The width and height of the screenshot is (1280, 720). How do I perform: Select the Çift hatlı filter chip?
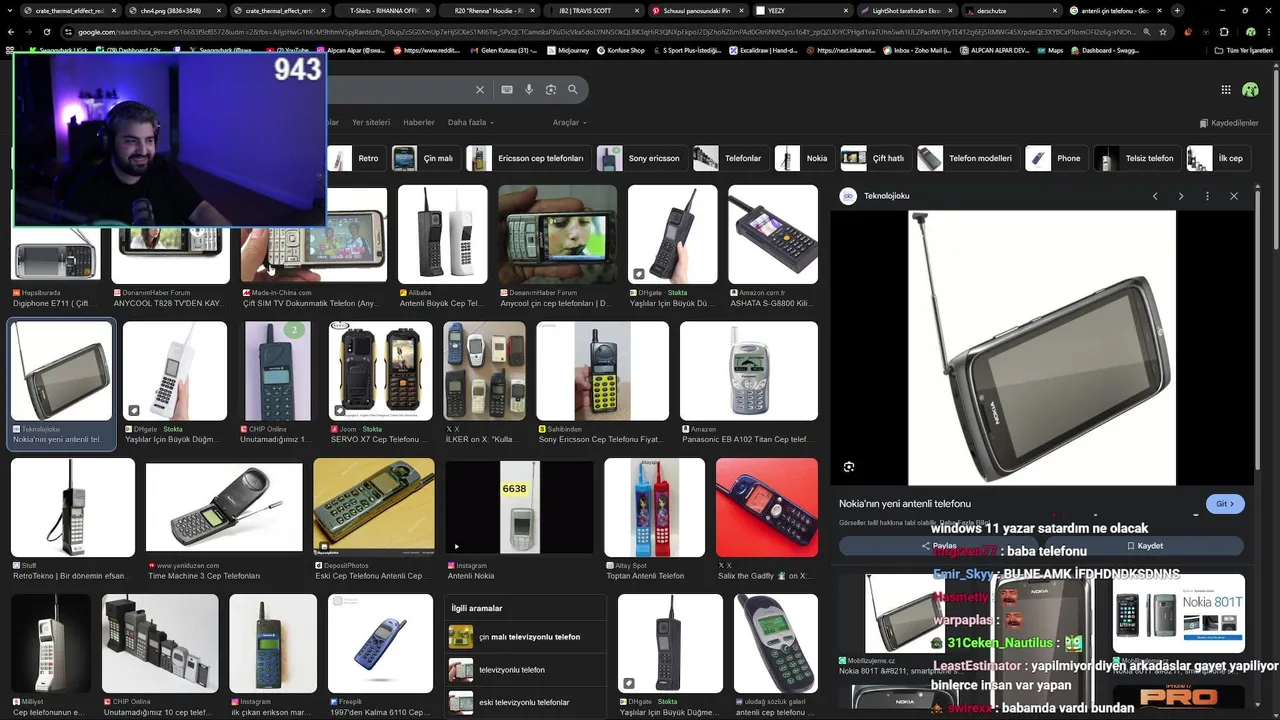pyautogui.click(x=875, y=158)
